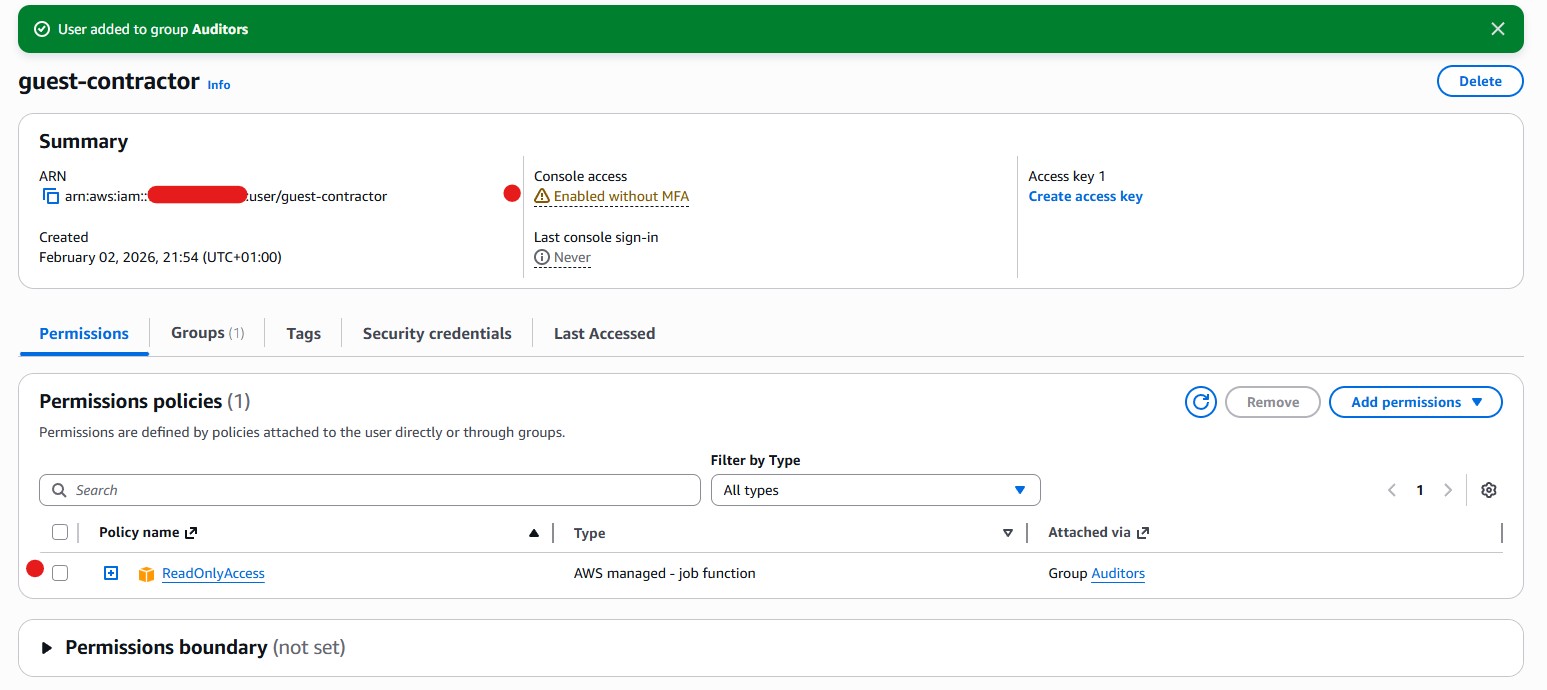Dismiss the green success banner

click(x=1497, y=29)
